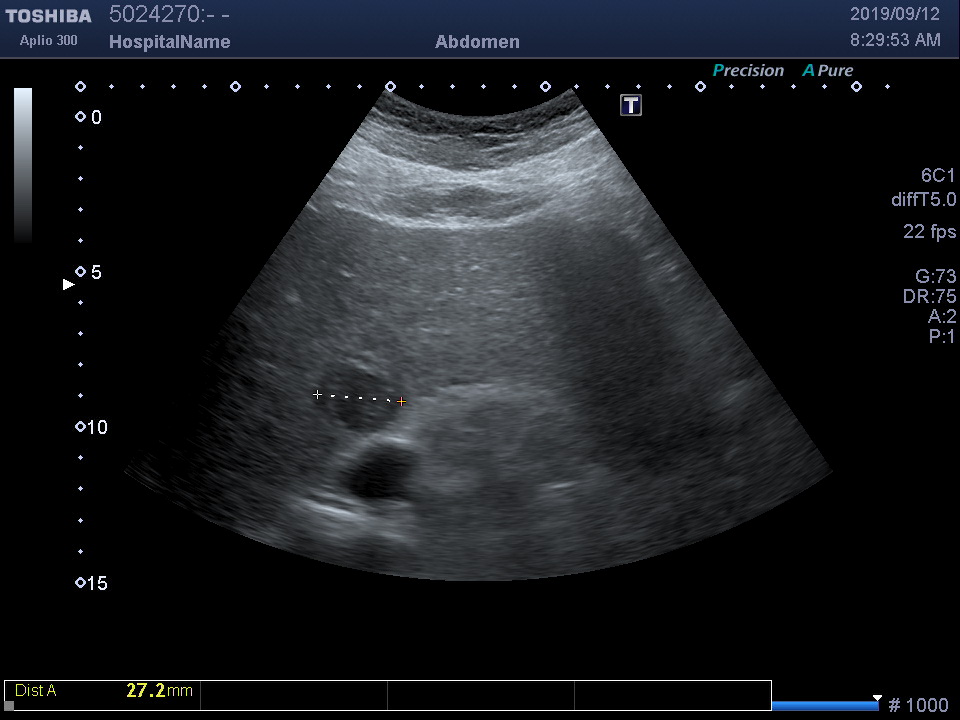Click the Abdomen preset label
This screenshot has width=960, height=720.
[x=477, y=42]
